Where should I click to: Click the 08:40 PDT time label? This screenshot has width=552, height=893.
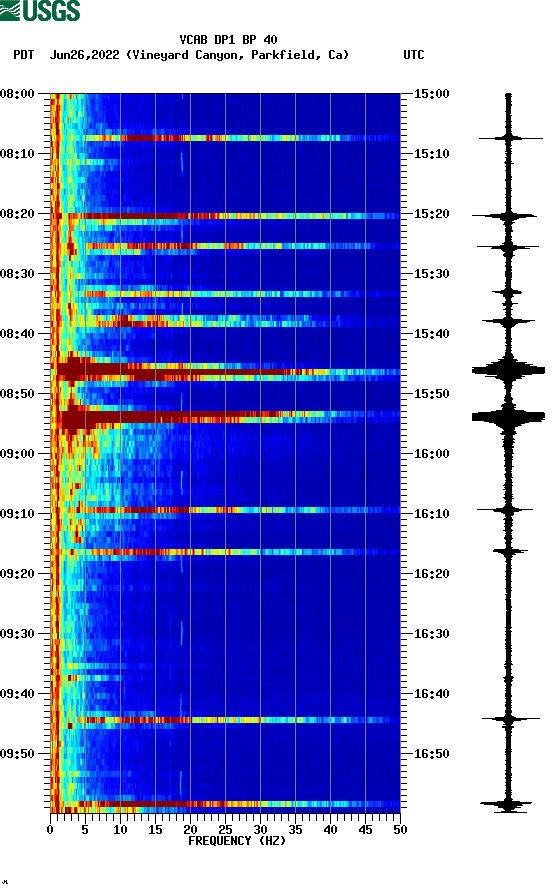(x=18, y=334)
